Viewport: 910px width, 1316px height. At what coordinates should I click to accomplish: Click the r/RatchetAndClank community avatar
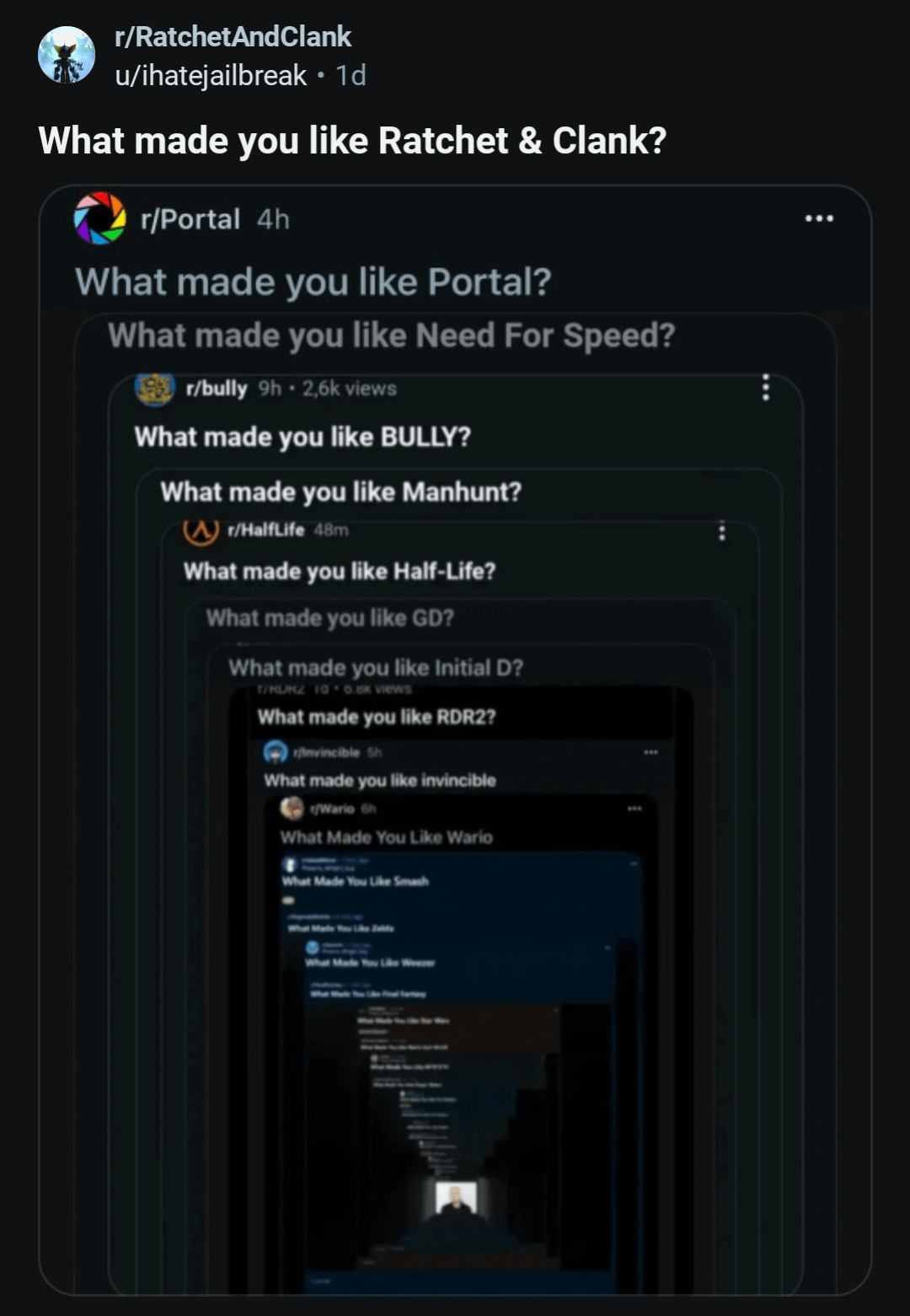coord(67,56)
